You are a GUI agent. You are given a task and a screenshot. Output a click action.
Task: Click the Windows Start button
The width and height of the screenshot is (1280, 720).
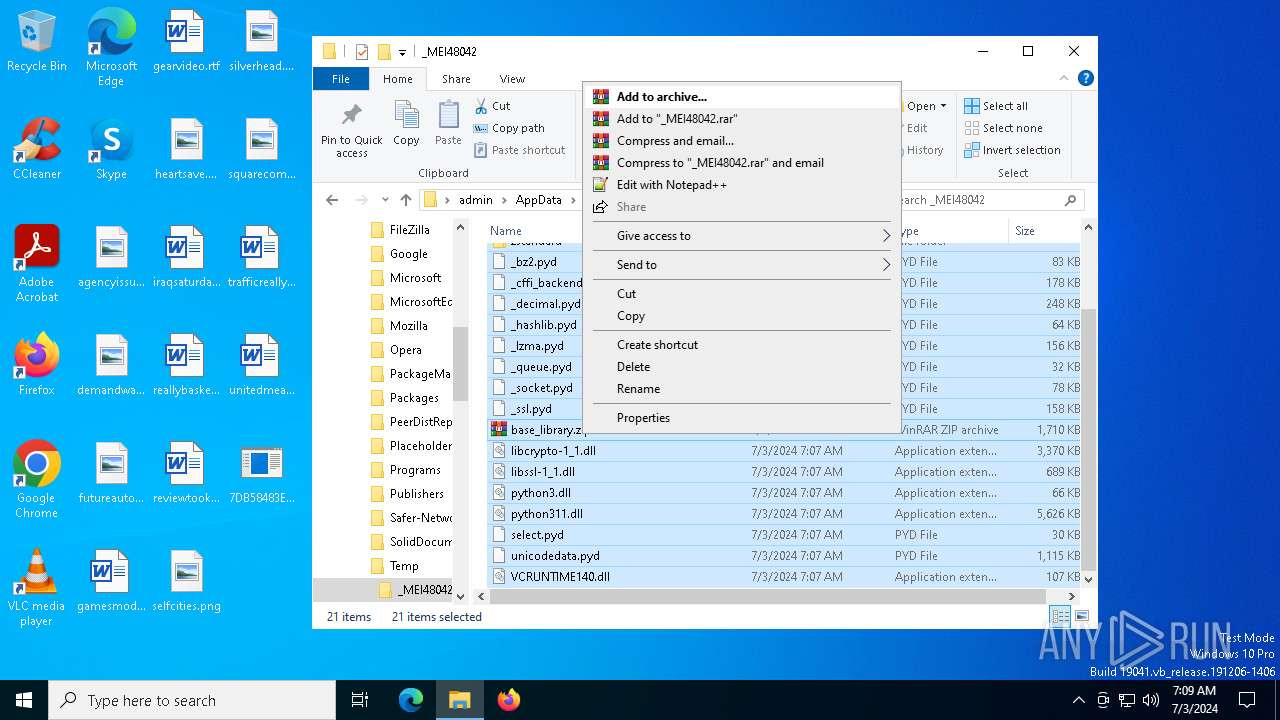point(24,700)
